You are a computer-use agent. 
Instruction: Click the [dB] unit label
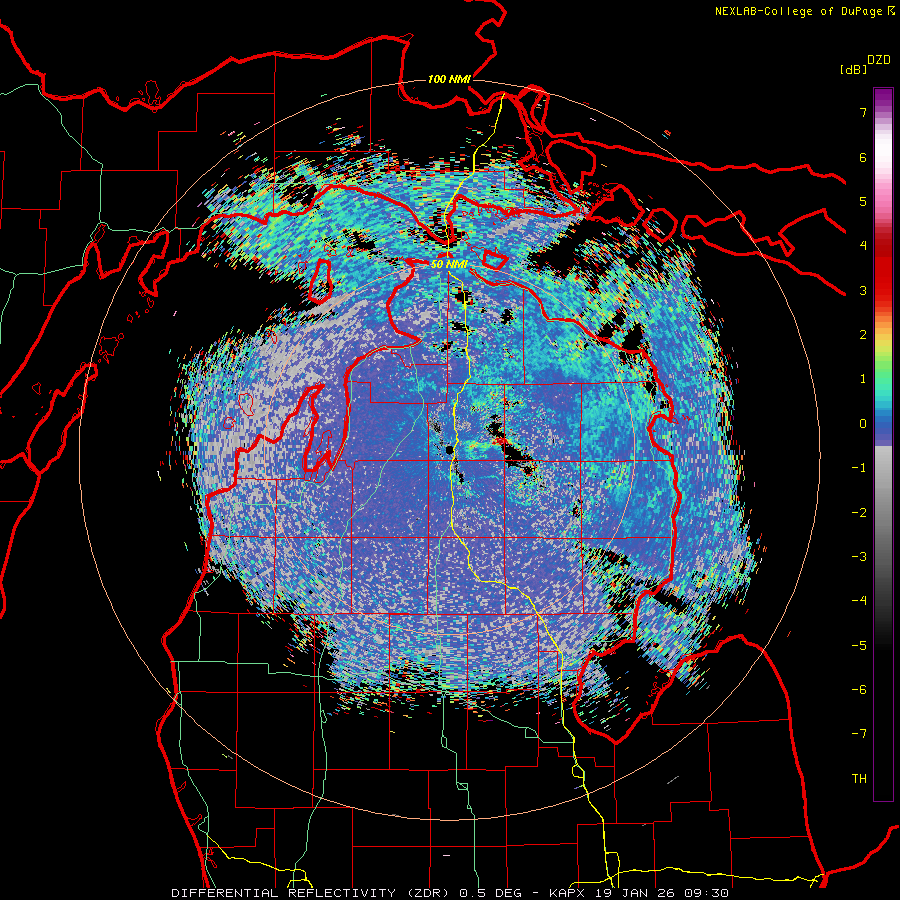(x=853, y=69)
